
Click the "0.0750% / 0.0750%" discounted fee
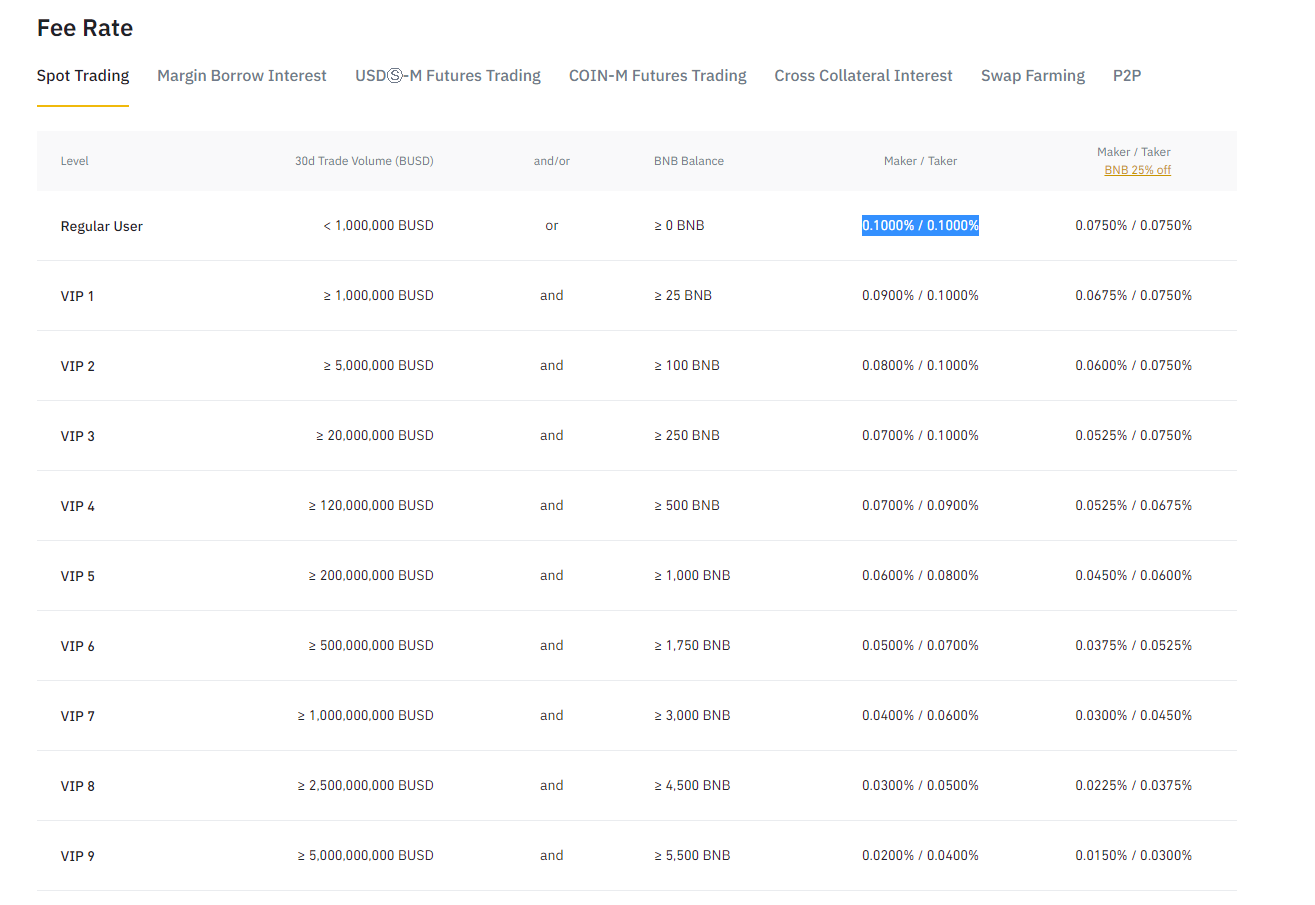[1134, 226]
